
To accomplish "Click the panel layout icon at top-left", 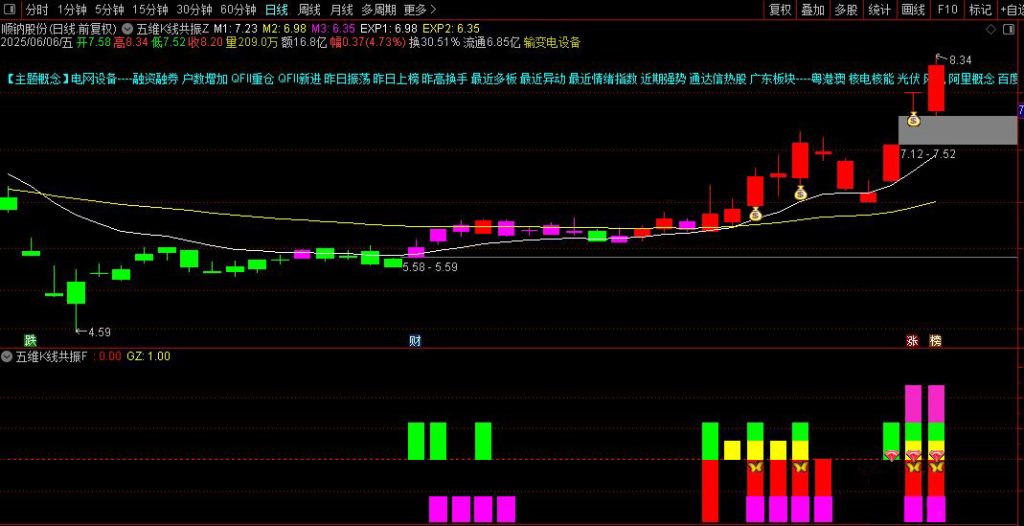I will click(x=9, y=9).
